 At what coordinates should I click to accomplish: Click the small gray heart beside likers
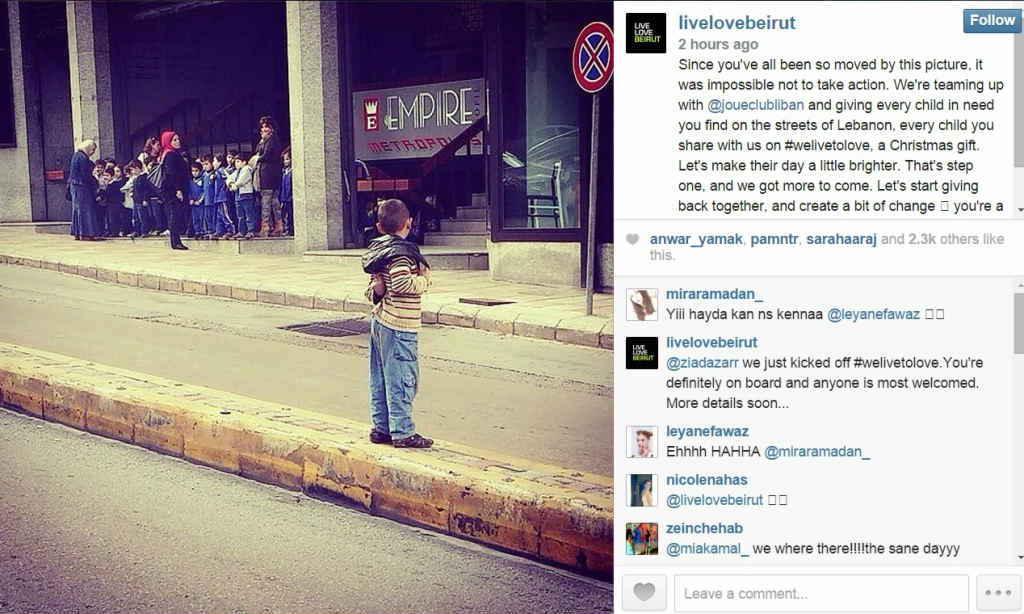(x=632, y=239)
